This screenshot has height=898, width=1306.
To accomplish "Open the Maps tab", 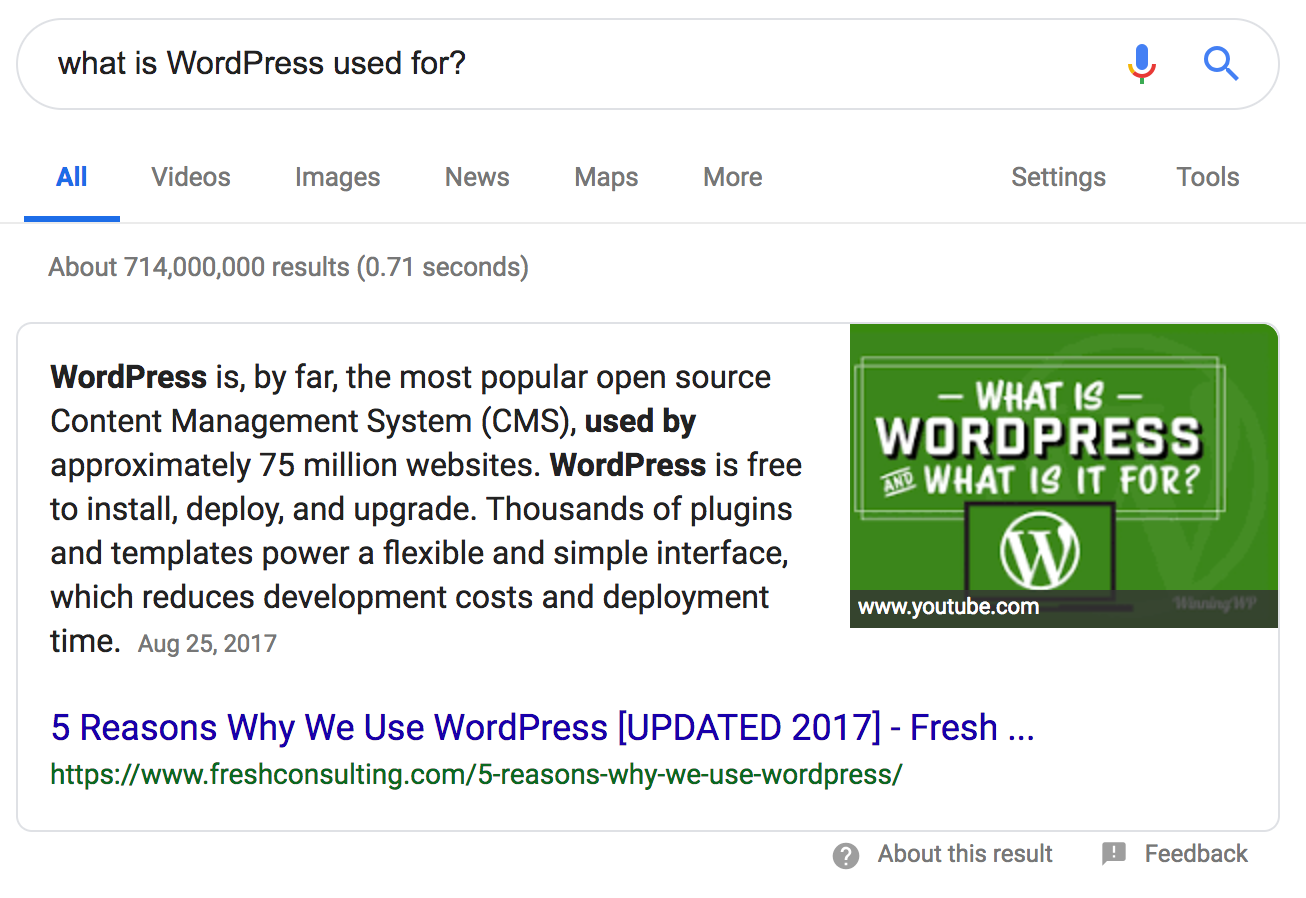I will 606,178.
